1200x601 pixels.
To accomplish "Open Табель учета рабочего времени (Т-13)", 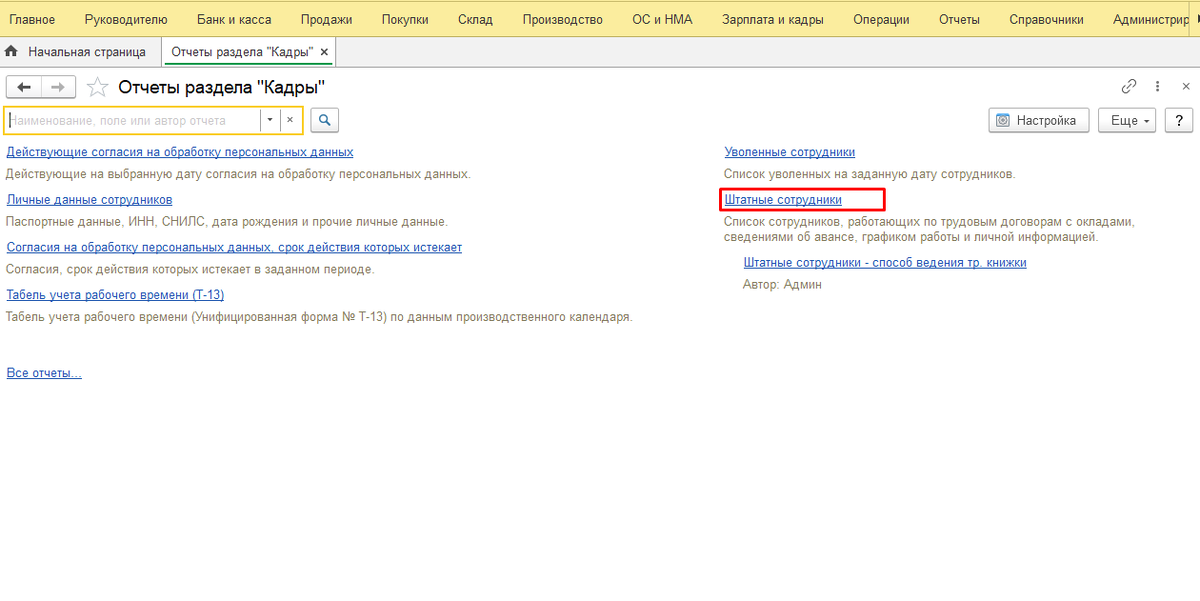I will [x=115, y=295].
